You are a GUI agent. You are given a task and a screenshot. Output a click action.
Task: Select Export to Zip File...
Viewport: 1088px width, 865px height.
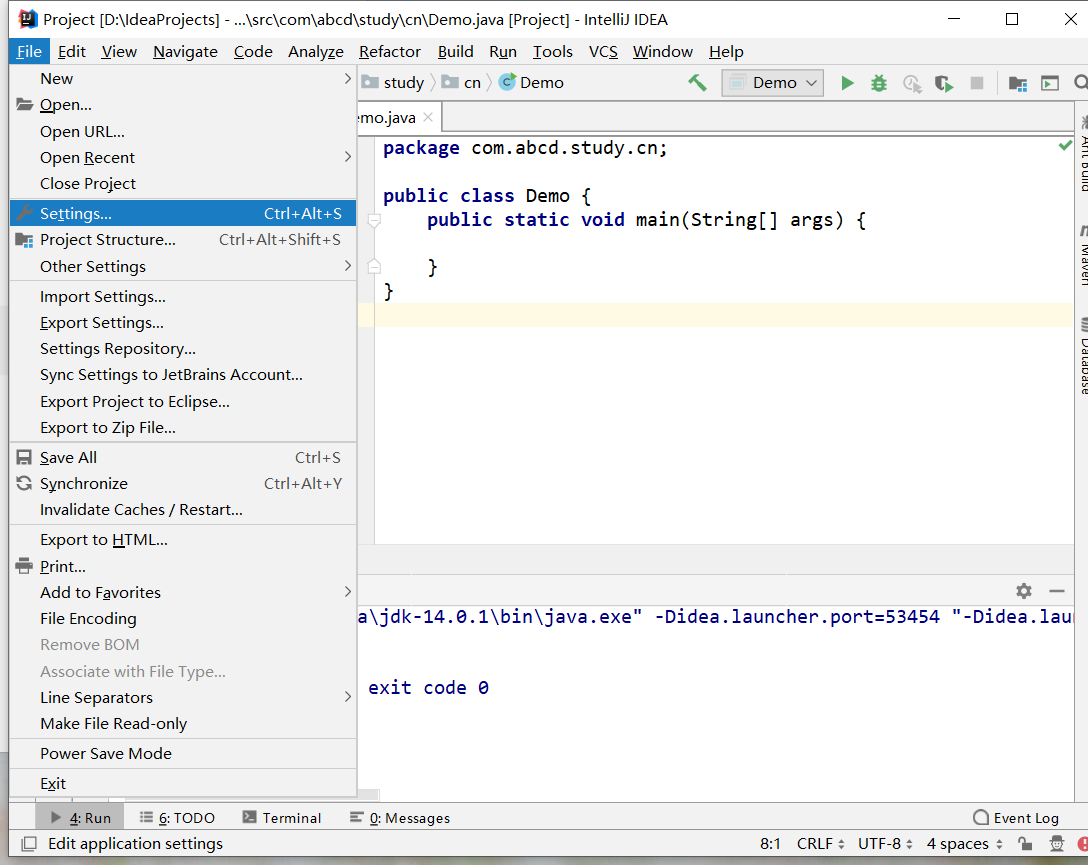pos(183,427)
